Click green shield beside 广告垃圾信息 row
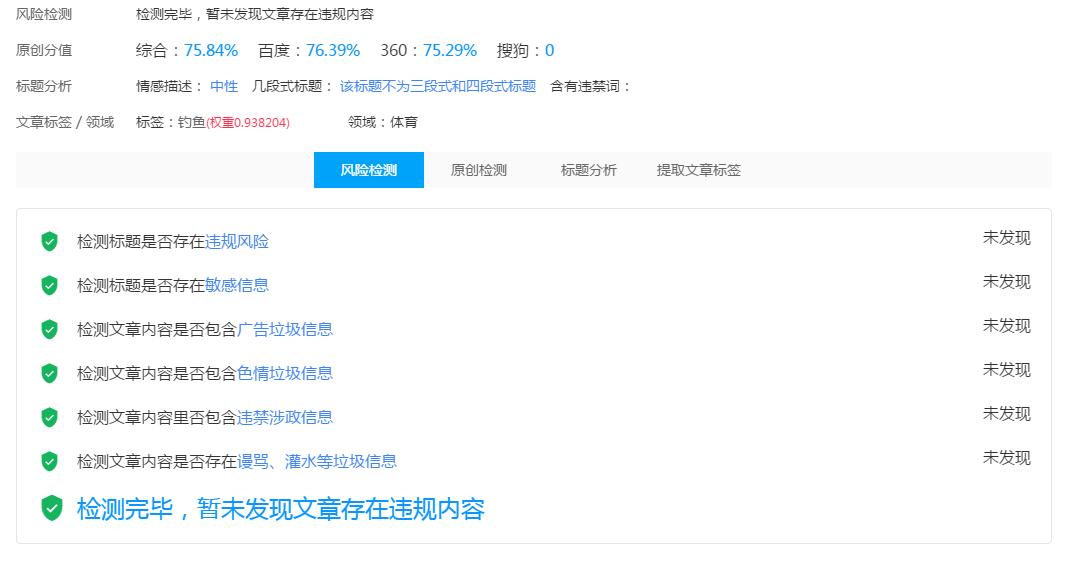This screenshot has height=564, width=1065. point(50,330)
